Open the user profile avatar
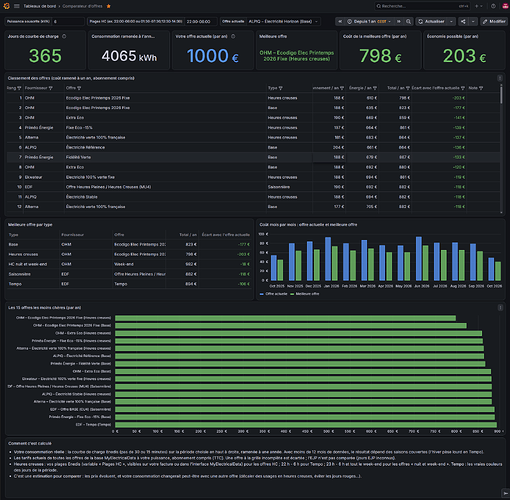 504,6
